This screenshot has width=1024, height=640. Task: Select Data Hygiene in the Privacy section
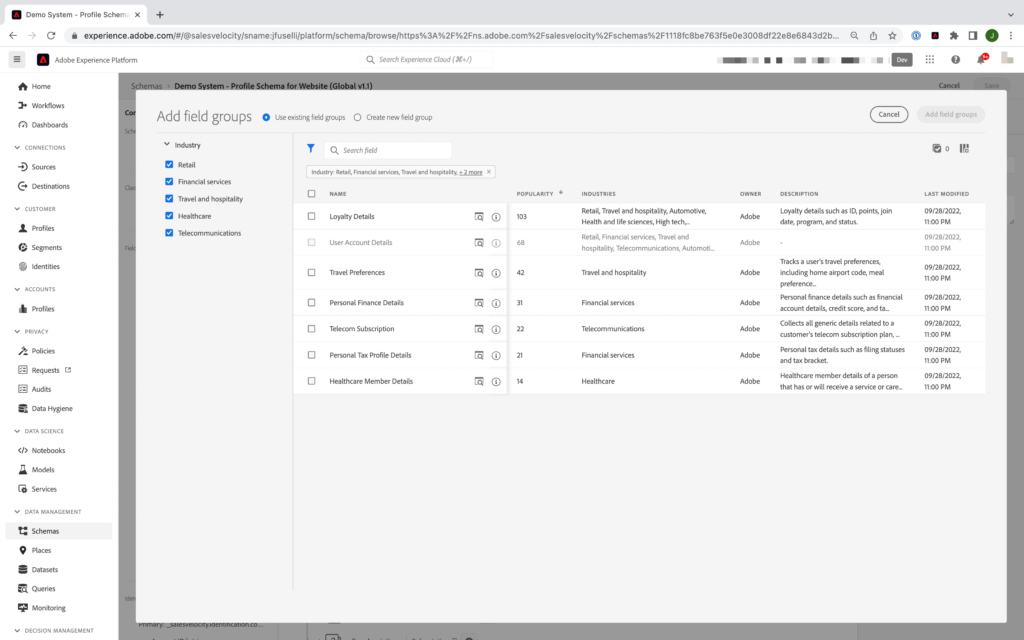52,408
